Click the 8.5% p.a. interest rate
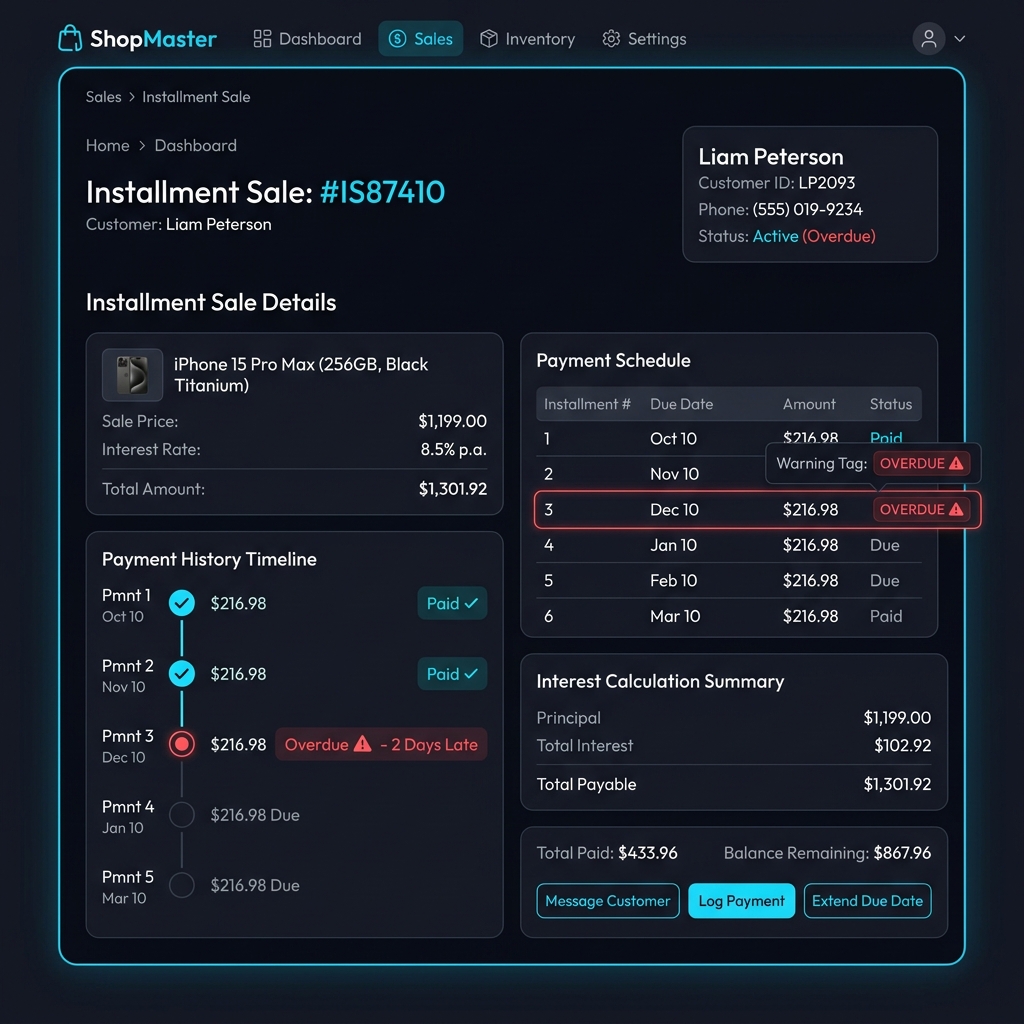The image size is (1024, 1024). 453,449
